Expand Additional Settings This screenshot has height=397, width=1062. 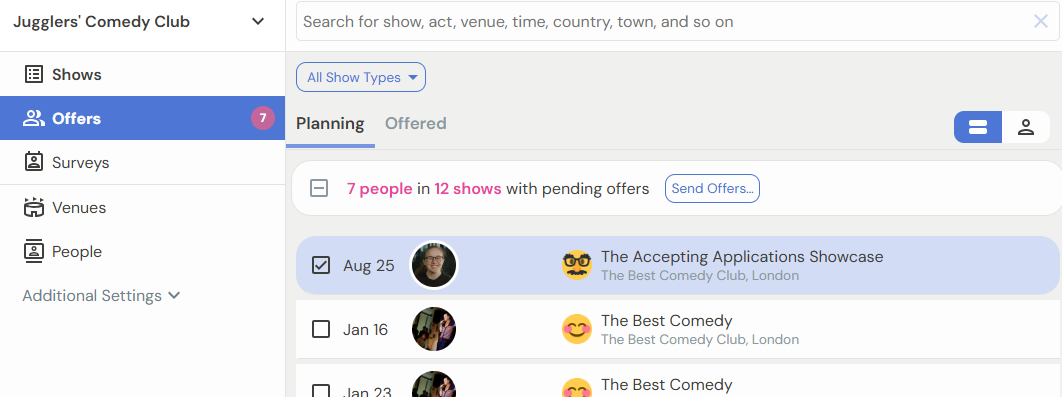coord(102,296)
